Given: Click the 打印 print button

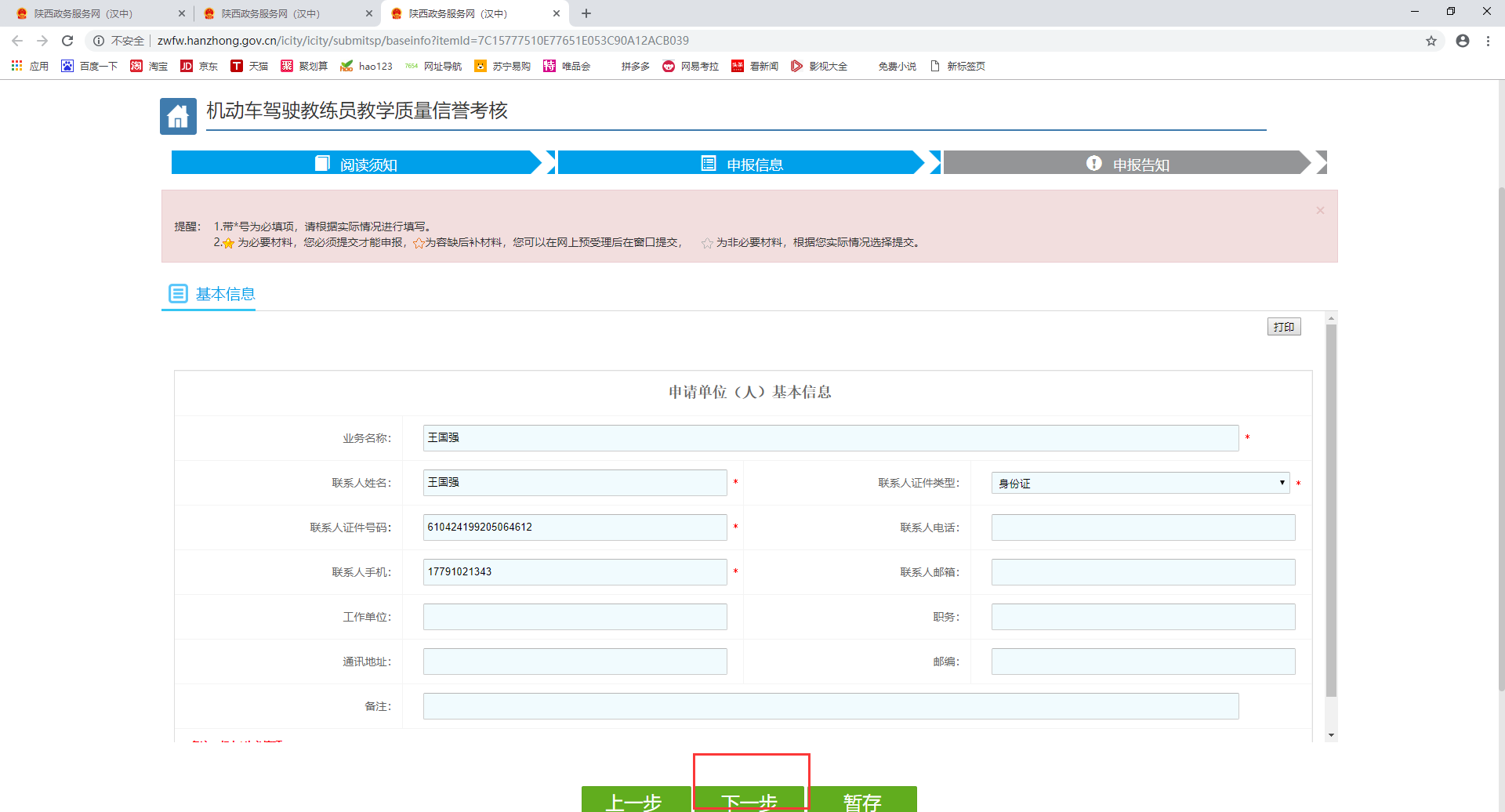Looking at the screenshot, I should click(x=1283, y=327).
